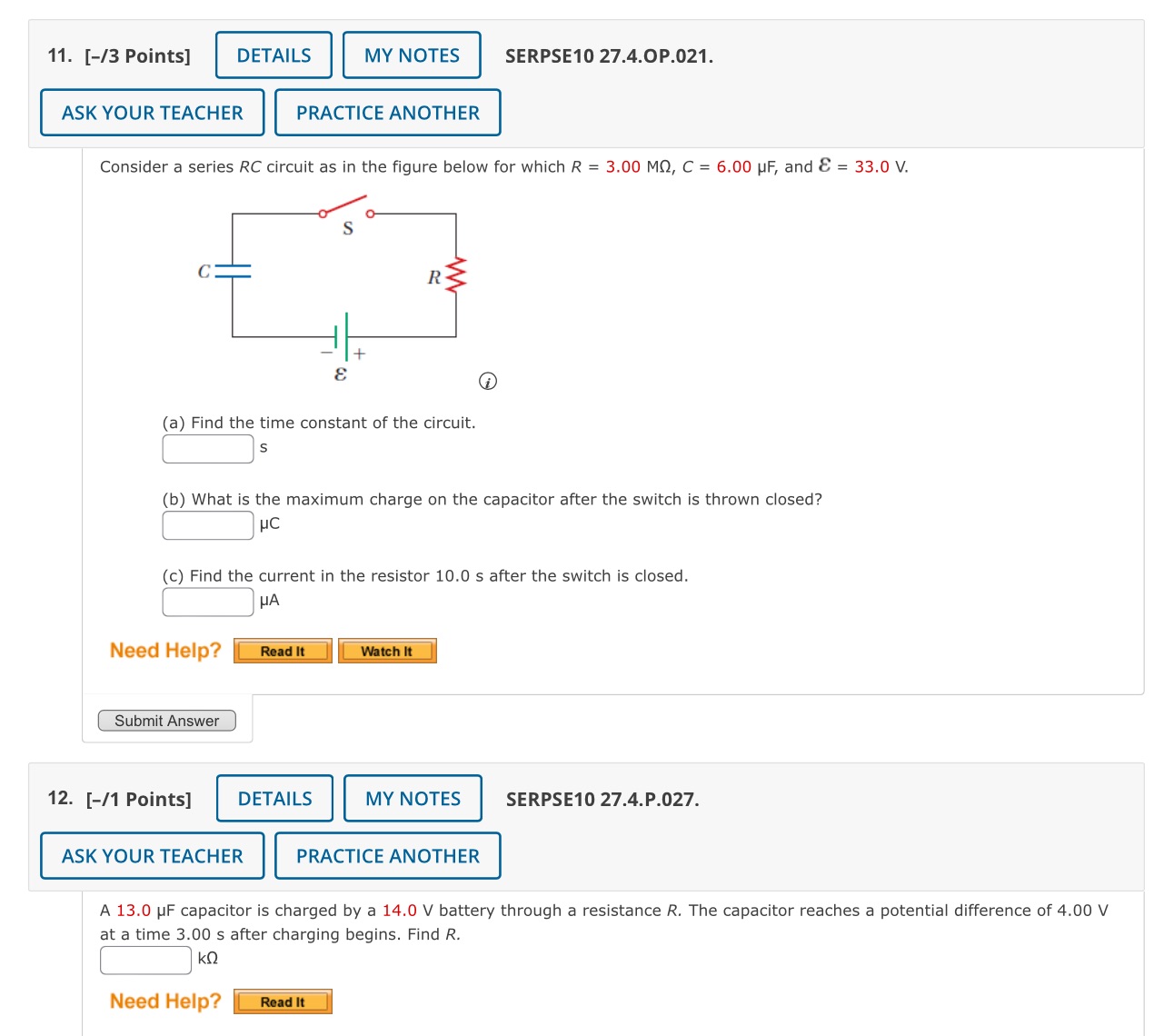The height and width of the screenshot is (1036, 1164).
Task: Click the SERPSE10 27.4.OP.021 problem label
Action: click(610, 55)
